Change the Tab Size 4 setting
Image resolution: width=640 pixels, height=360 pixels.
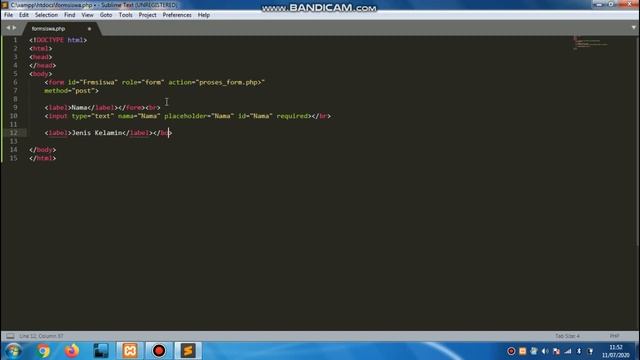click(x=567, y=336)
